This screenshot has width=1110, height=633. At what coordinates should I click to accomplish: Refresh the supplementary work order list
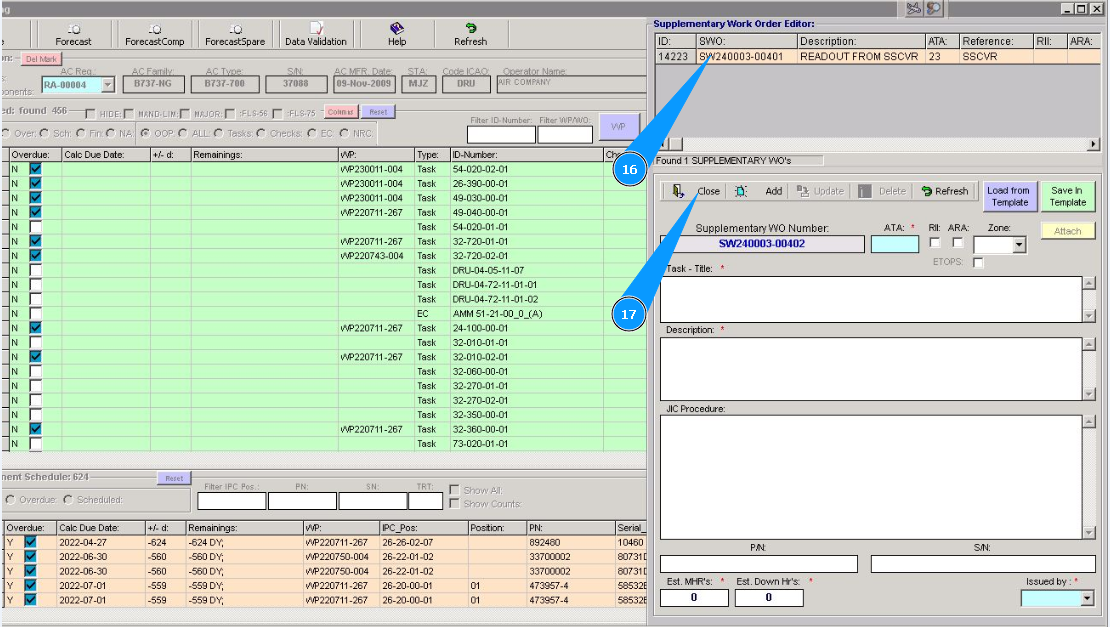pyautogui.click(x=945, y=191)
